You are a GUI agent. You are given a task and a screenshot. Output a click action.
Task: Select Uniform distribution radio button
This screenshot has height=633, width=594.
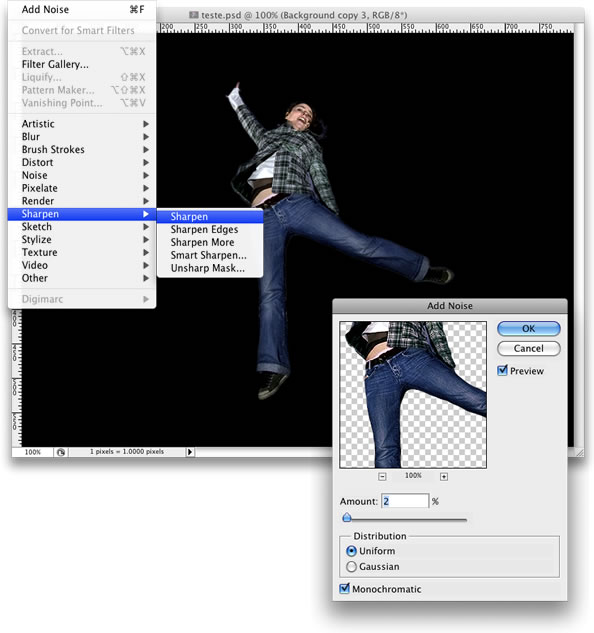pyautogui.click(x=351, y=551)
